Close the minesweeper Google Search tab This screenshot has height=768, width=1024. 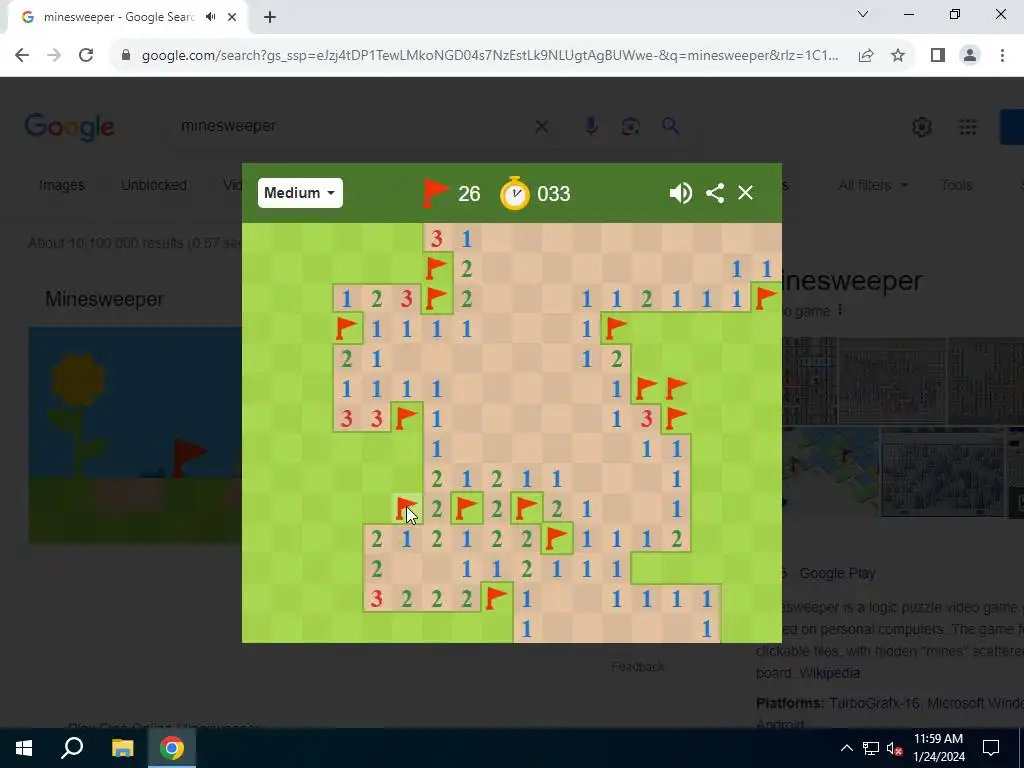[232, 17]
